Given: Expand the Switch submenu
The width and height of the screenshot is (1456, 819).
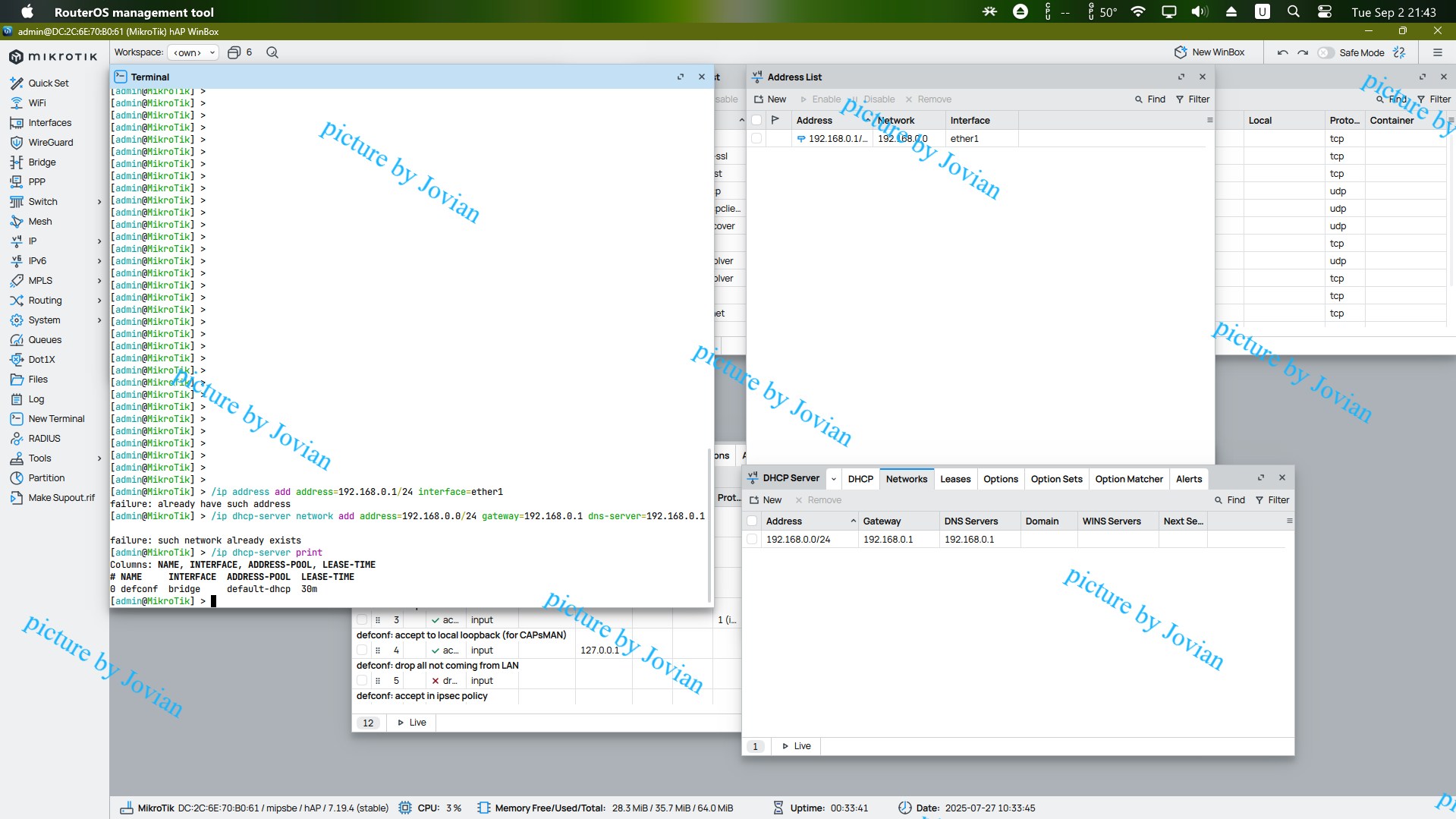Looking at the screenshot, I should (99, 202).
